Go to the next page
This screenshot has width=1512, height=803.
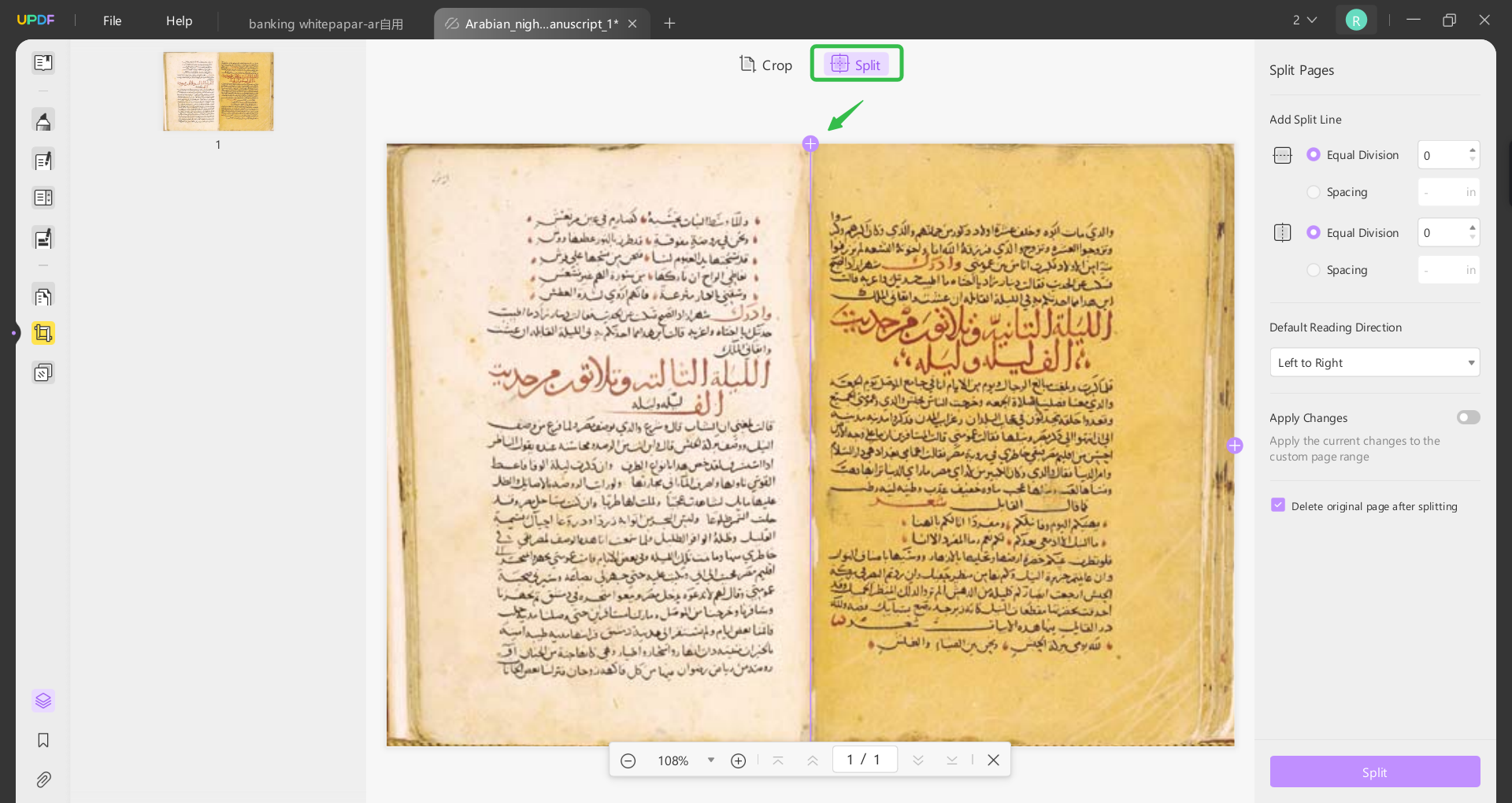point(918,760)
